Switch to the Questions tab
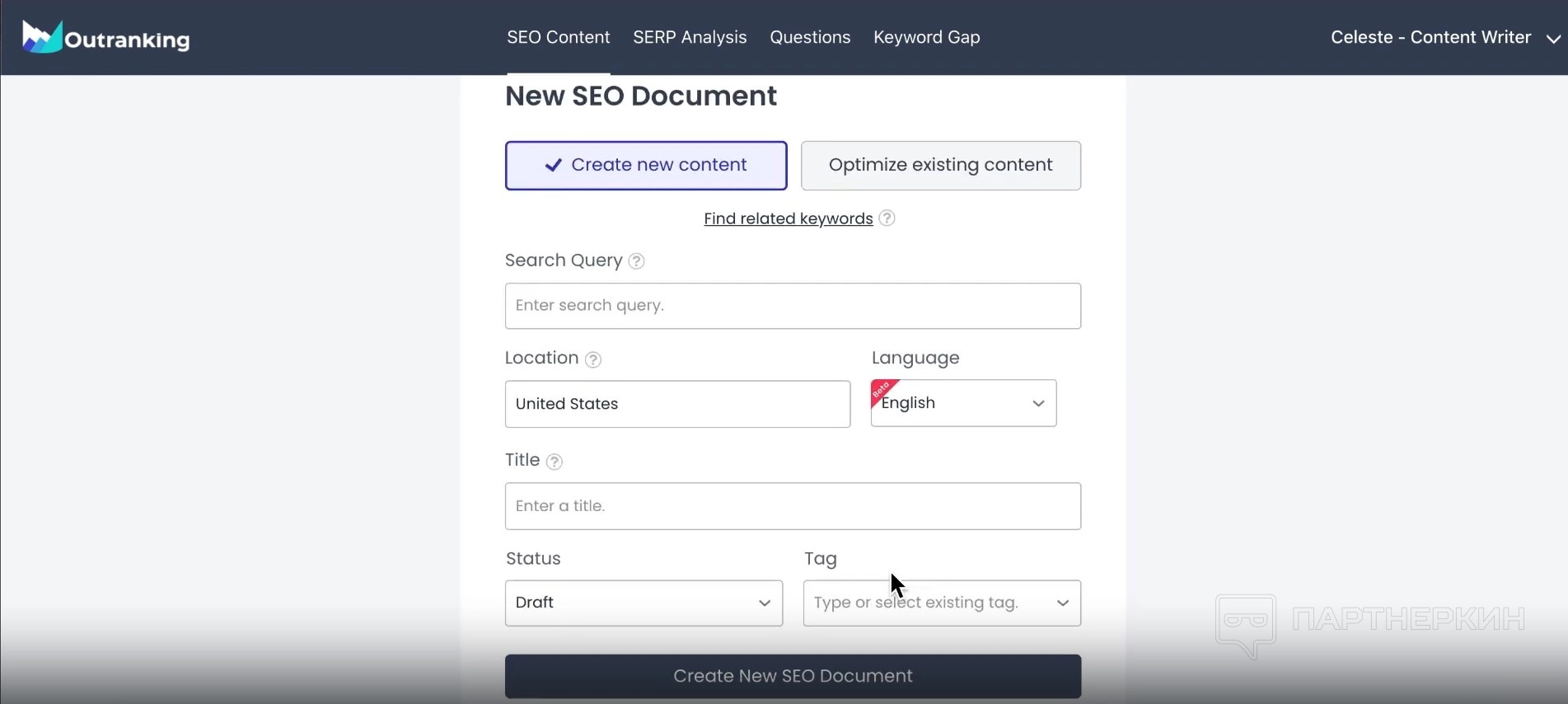Image resolution: width=1568 pixels, height=704 pixels. tap(810, 38)
